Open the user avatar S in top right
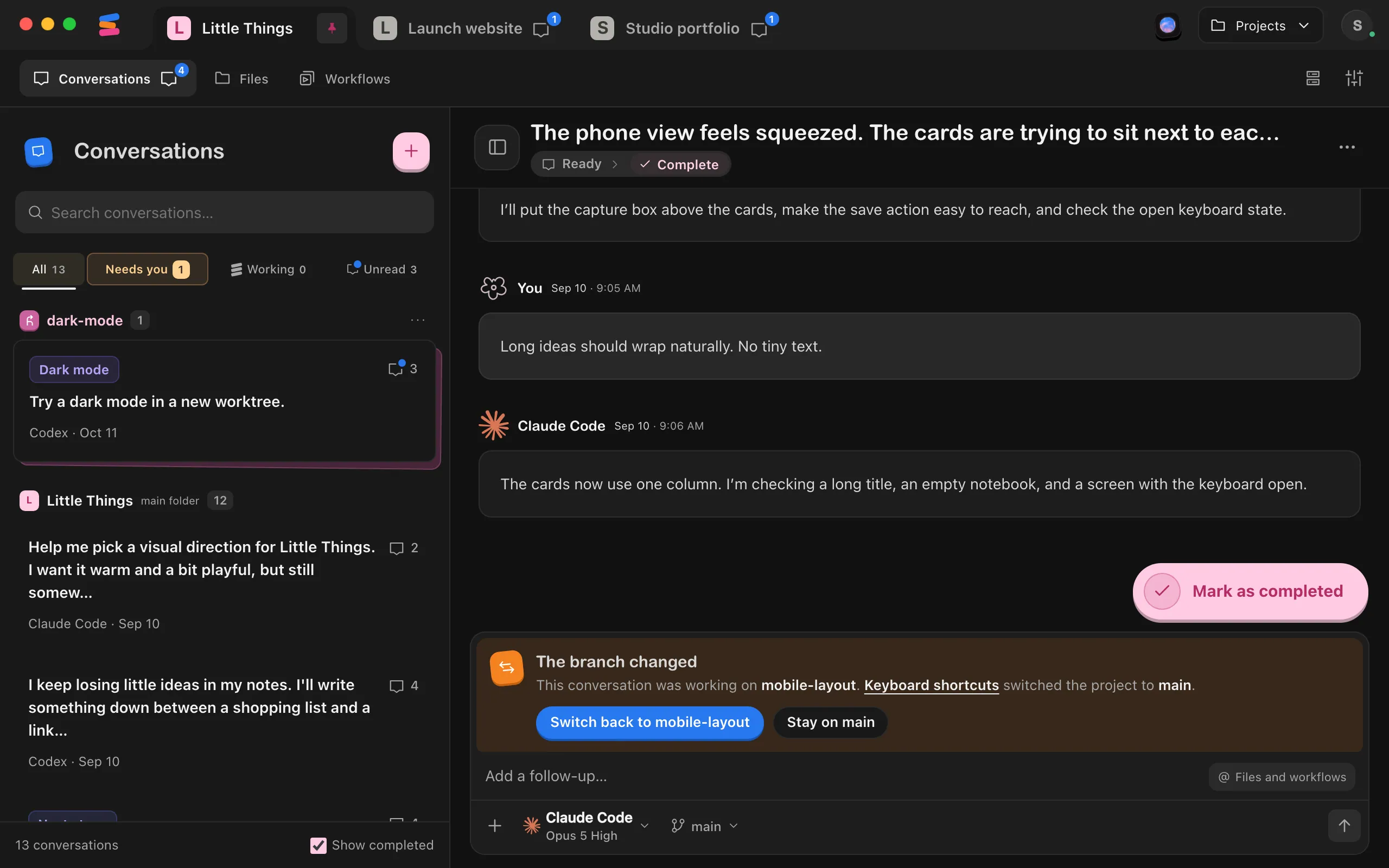 tap(1357, 25)
